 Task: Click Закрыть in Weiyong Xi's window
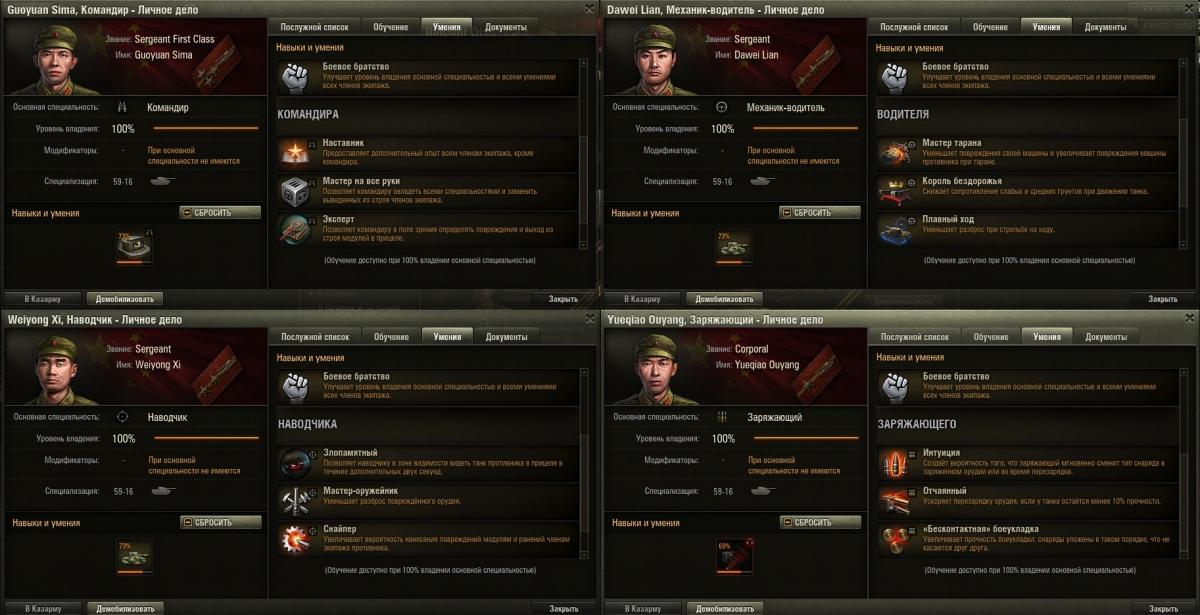[x=563, y=608]
